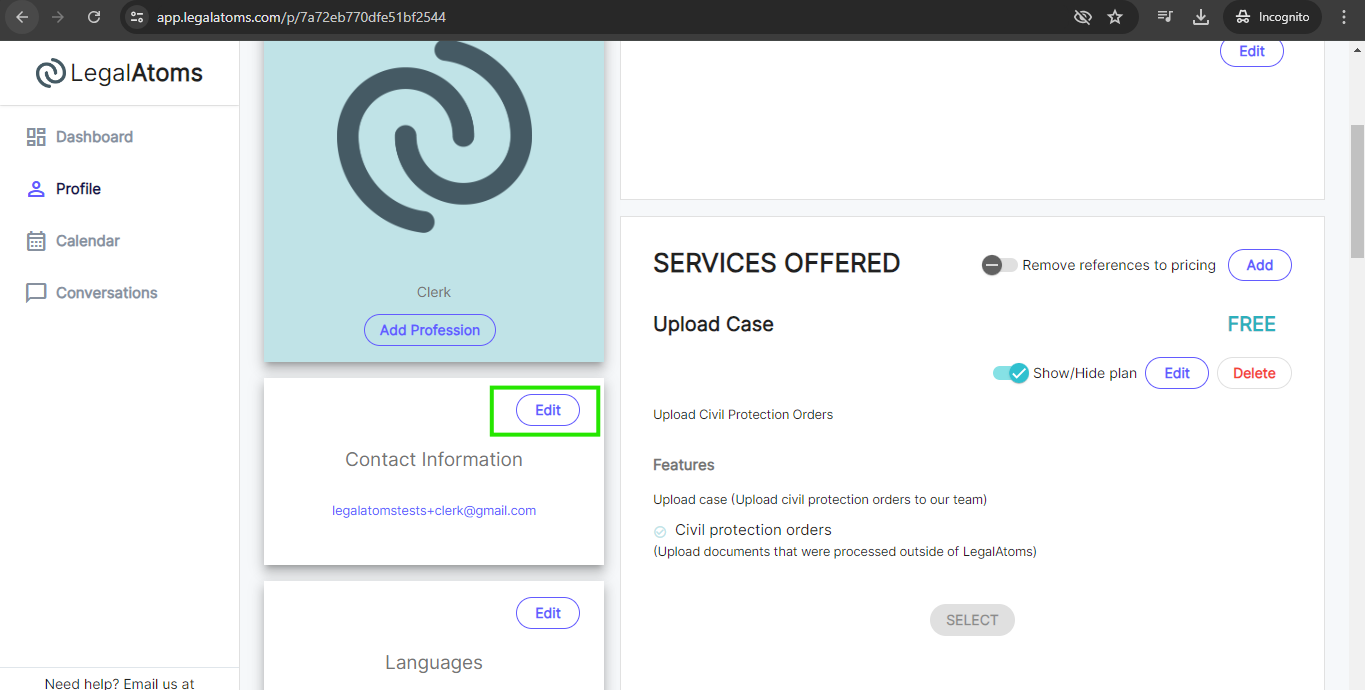The width and height of the screenshot is (1365, 690).
Task: Go back using browser back arrow
Action: pos(22,17)
